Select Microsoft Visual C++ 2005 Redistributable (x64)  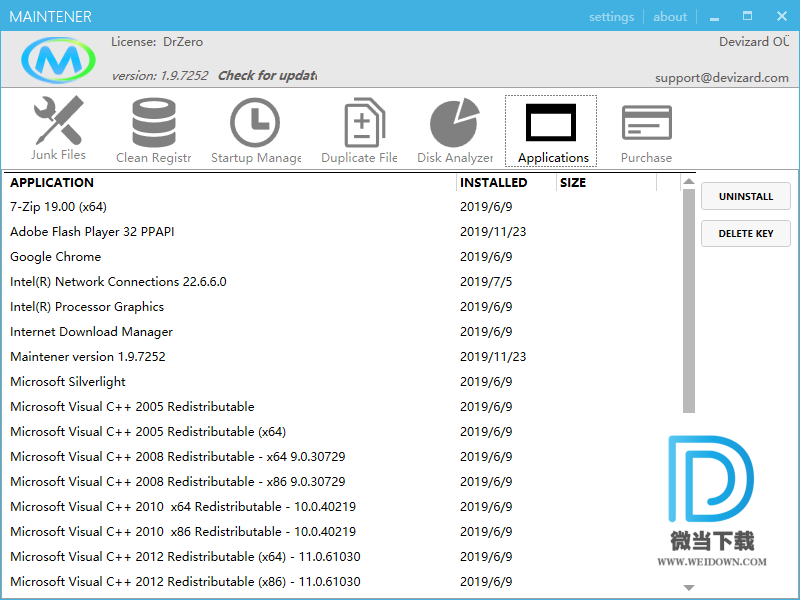[342, 432]
